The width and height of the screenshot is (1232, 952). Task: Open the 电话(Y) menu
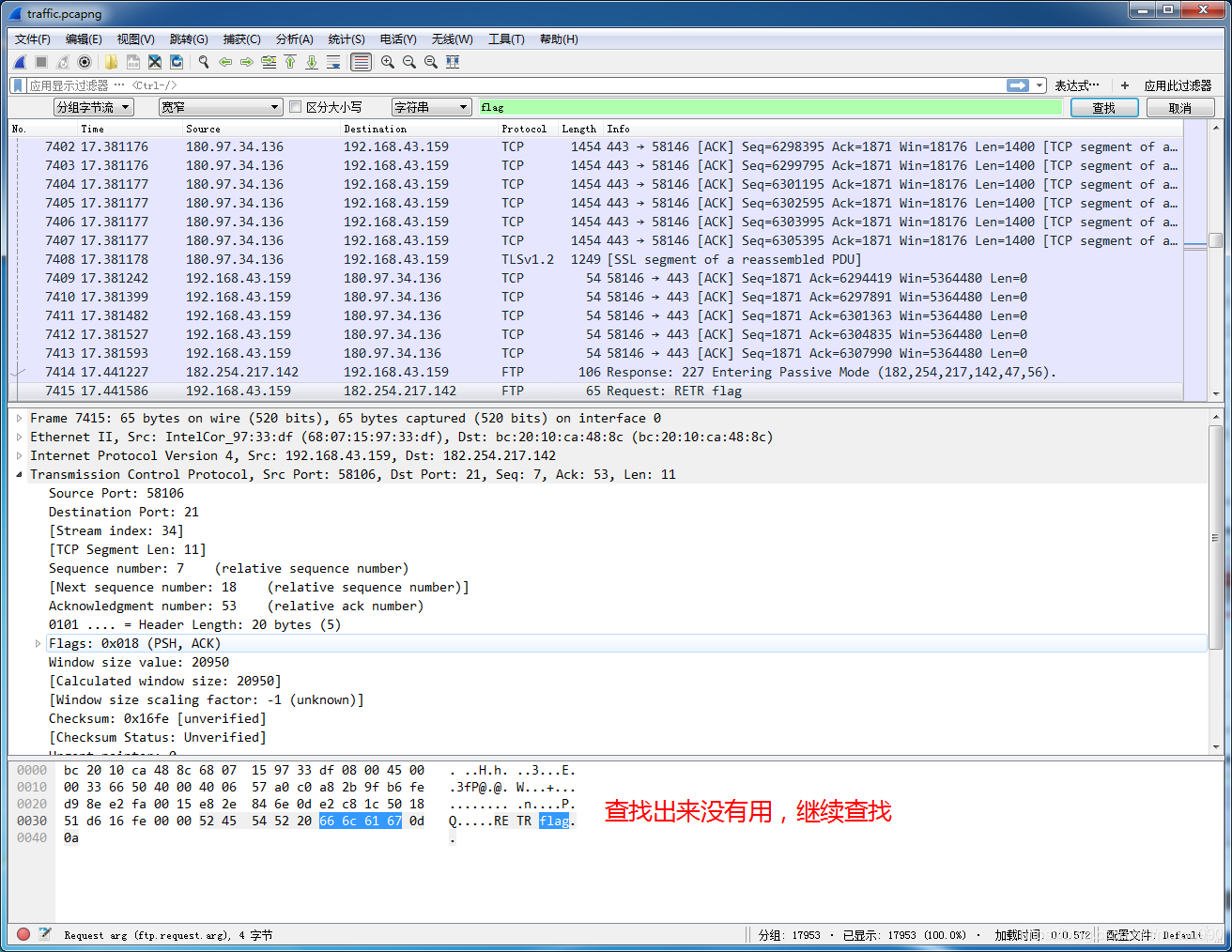click(x=398, y=39)
